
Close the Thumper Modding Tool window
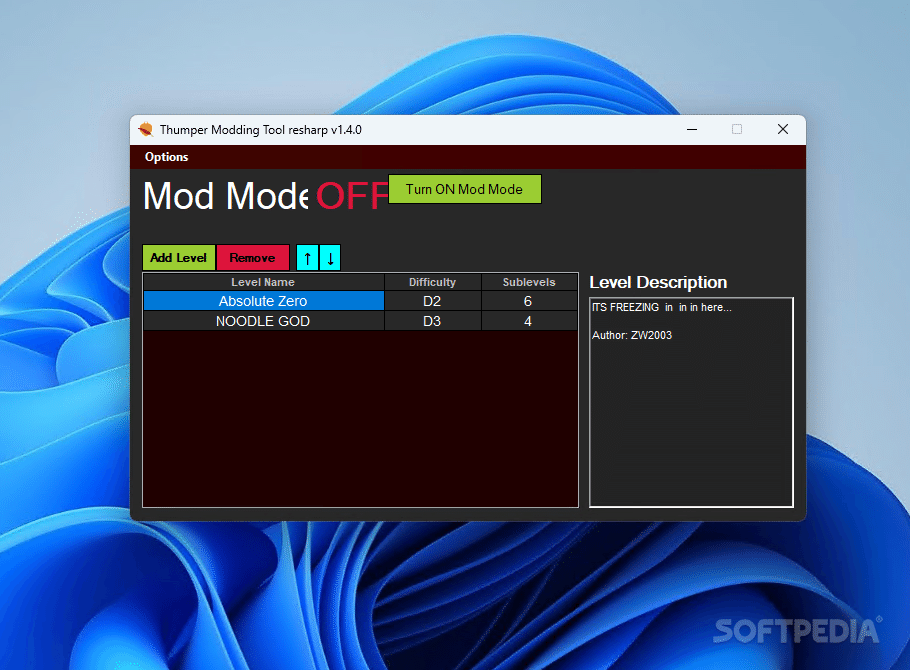click(783, 129)
